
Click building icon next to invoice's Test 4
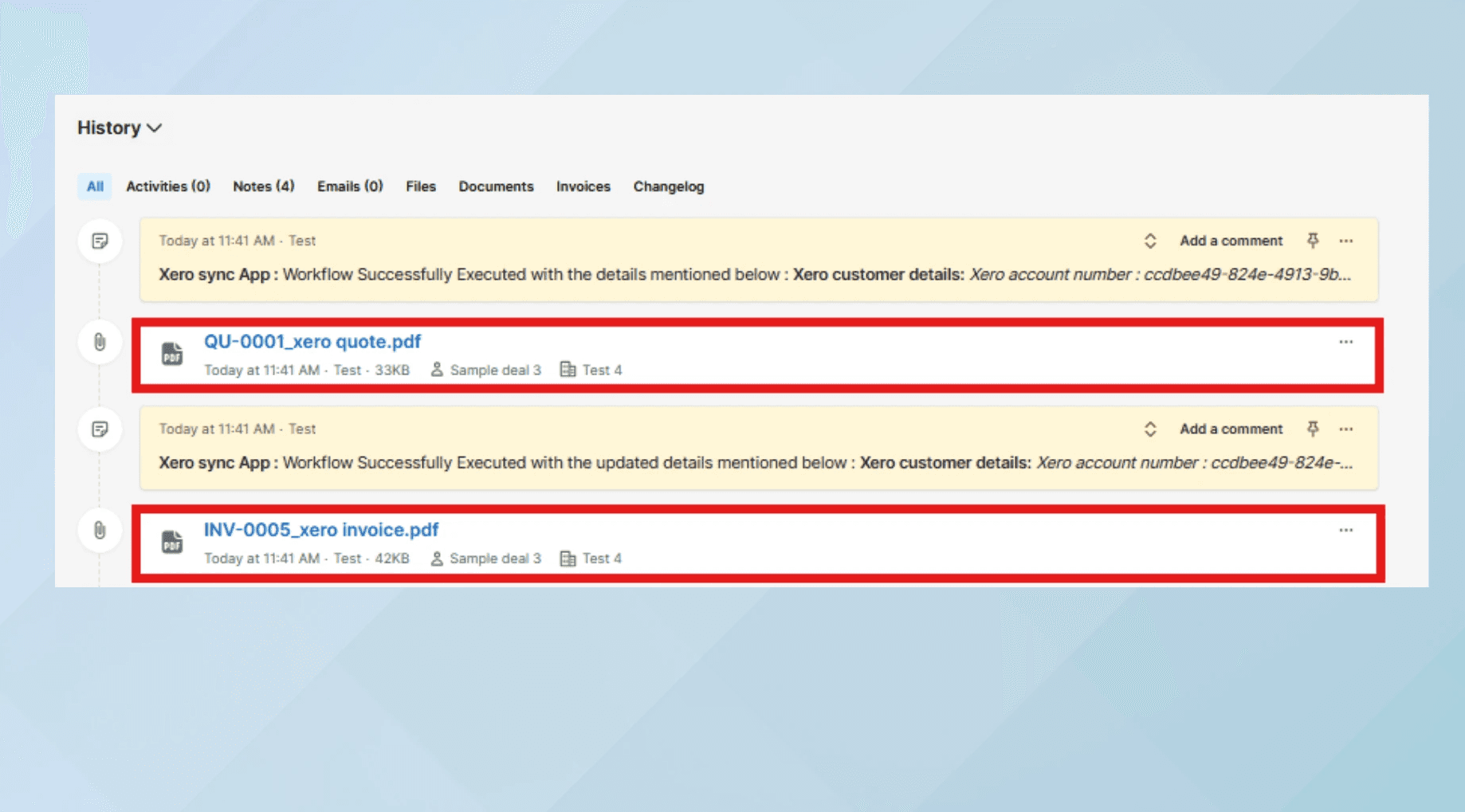point(568,559)
